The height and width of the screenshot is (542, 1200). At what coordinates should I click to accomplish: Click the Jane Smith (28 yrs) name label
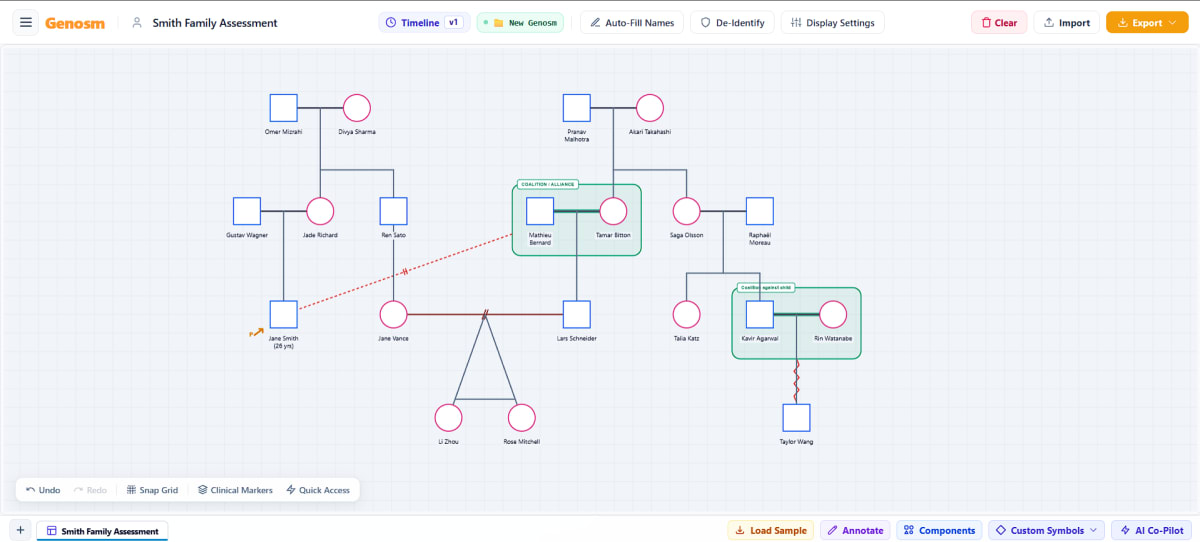coord(284,342)
